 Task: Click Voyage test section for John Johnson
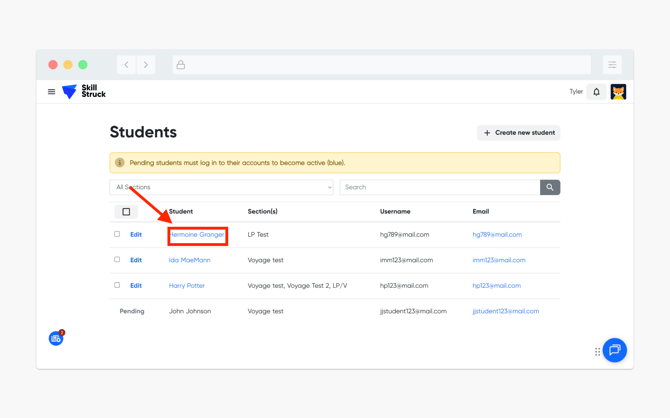[x=265, y=312]
